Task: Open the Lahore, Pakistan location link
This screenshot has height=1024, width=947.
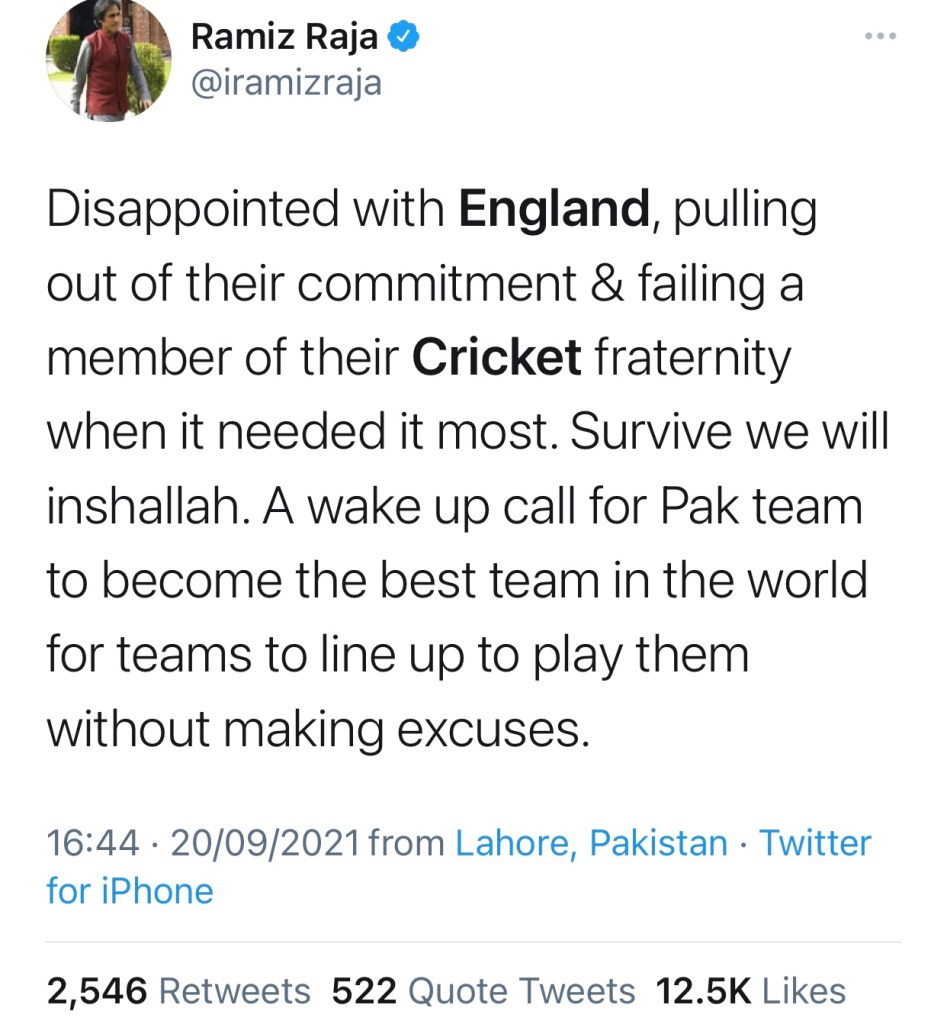Action: 591,844
